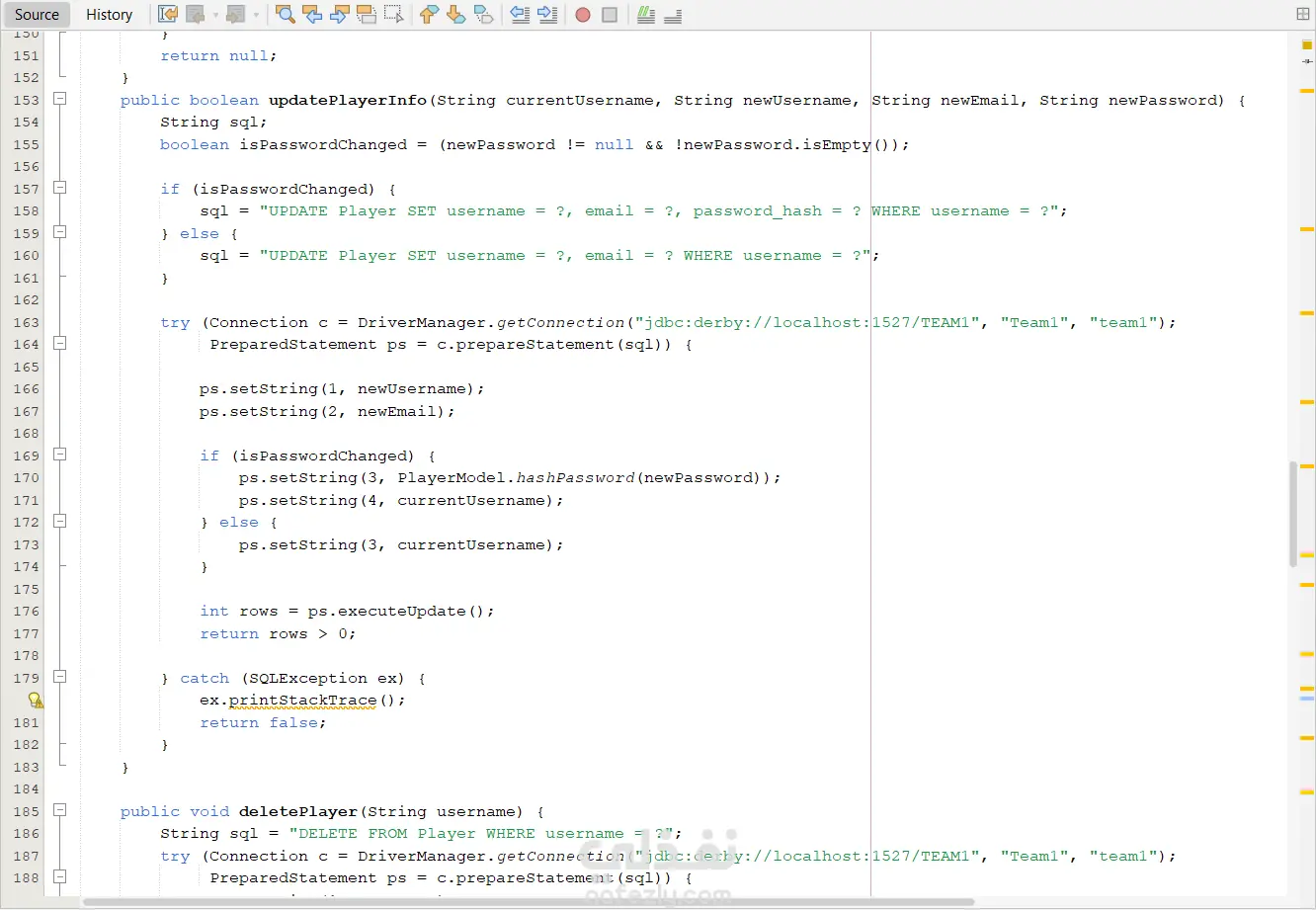
Task: Click the Find Selection magnifier icon
Action: pos(286,15)
